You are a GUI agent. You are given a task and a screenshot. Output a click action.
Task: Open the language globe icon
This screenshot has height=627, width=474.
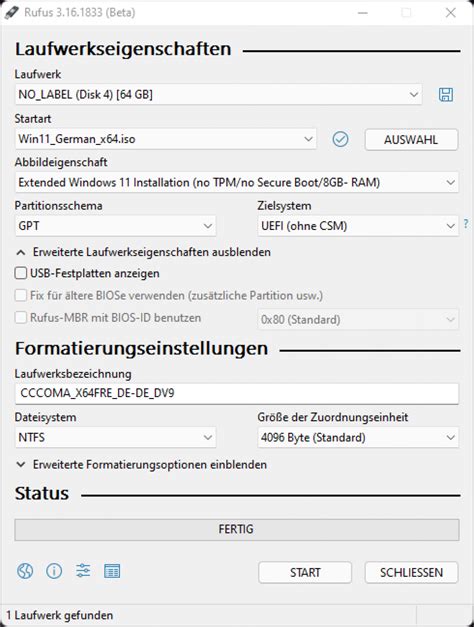[x=25, y=571]
